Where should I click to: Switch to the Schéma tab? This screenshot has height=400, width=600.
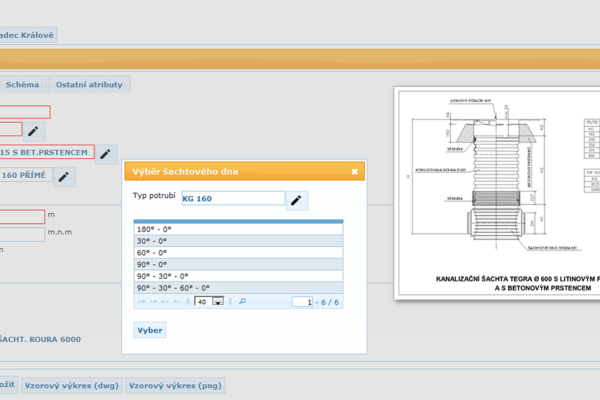point(23,85)
